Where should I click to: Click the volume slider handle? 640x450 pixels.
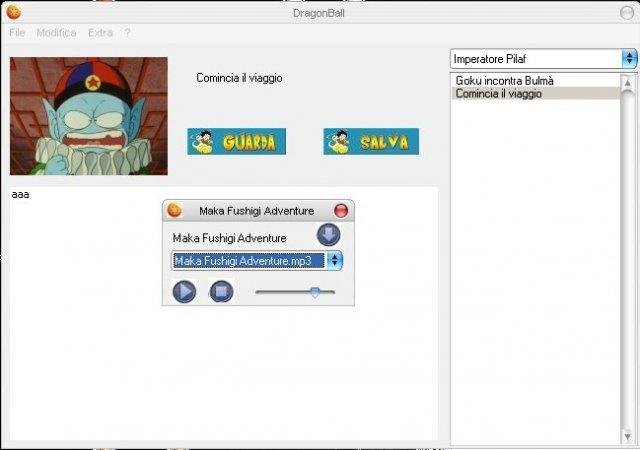coord(315,292)
